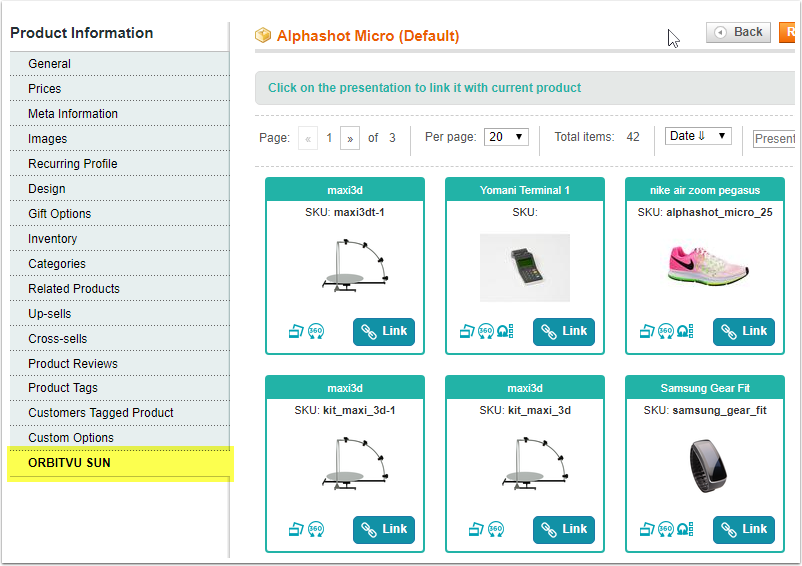802x566 pixels.
Task: Click tour icon on Samsung Gear Fit card
Action: (x=685, y=529)
